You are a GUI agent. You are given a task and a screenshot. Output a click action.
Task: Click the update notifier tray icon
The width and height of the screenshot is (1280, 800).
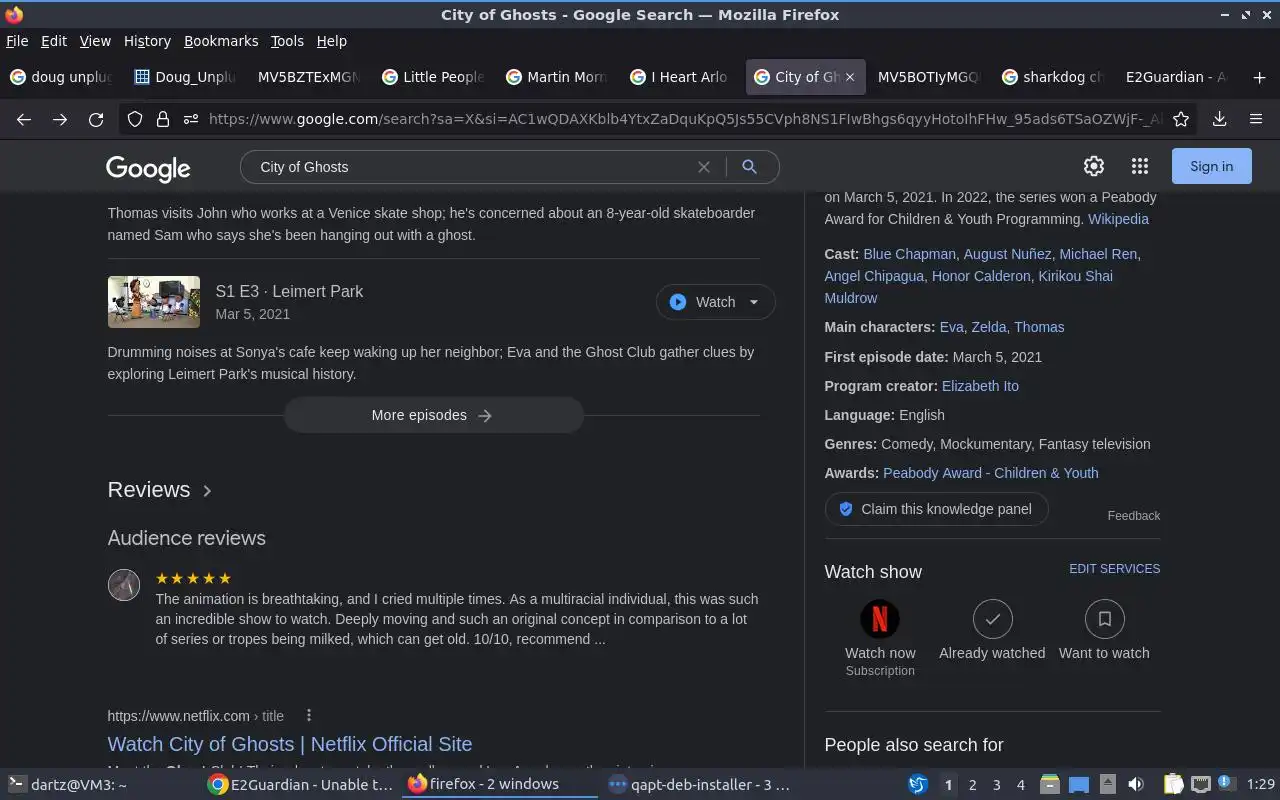tap(1225, 785)
